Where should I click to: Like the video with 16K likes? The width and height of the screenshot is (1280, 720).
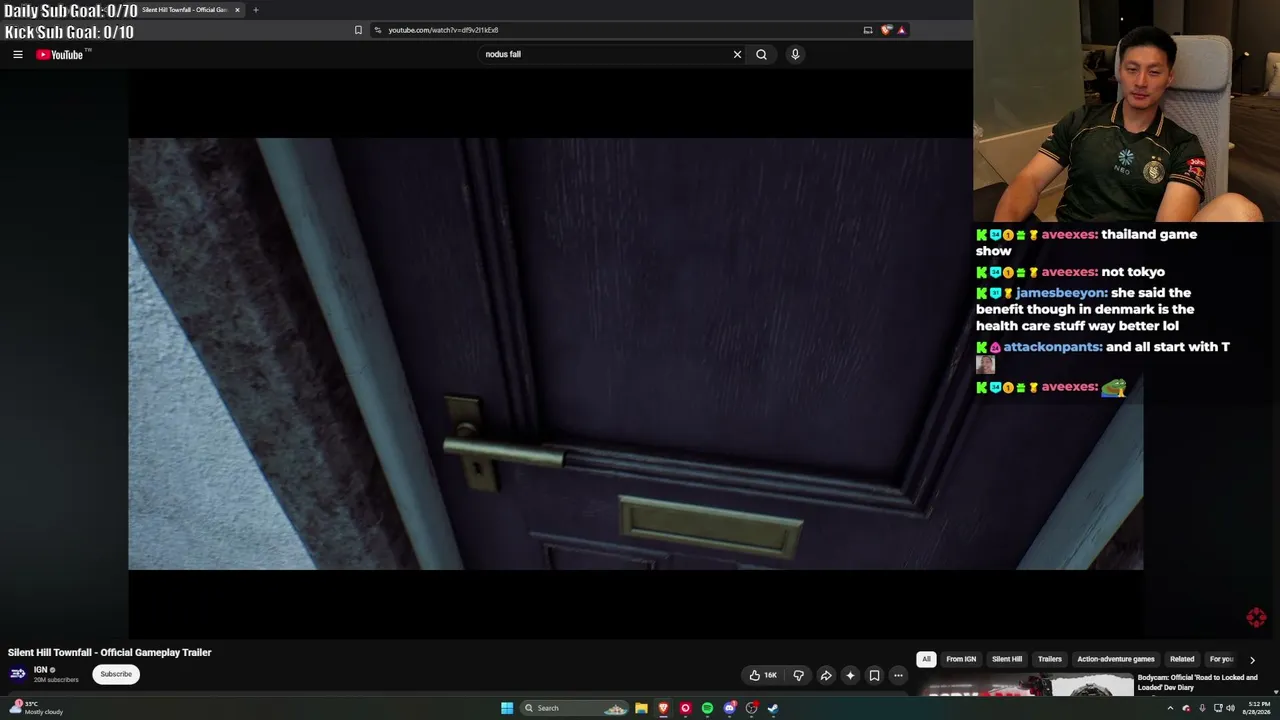click(763, 675)
